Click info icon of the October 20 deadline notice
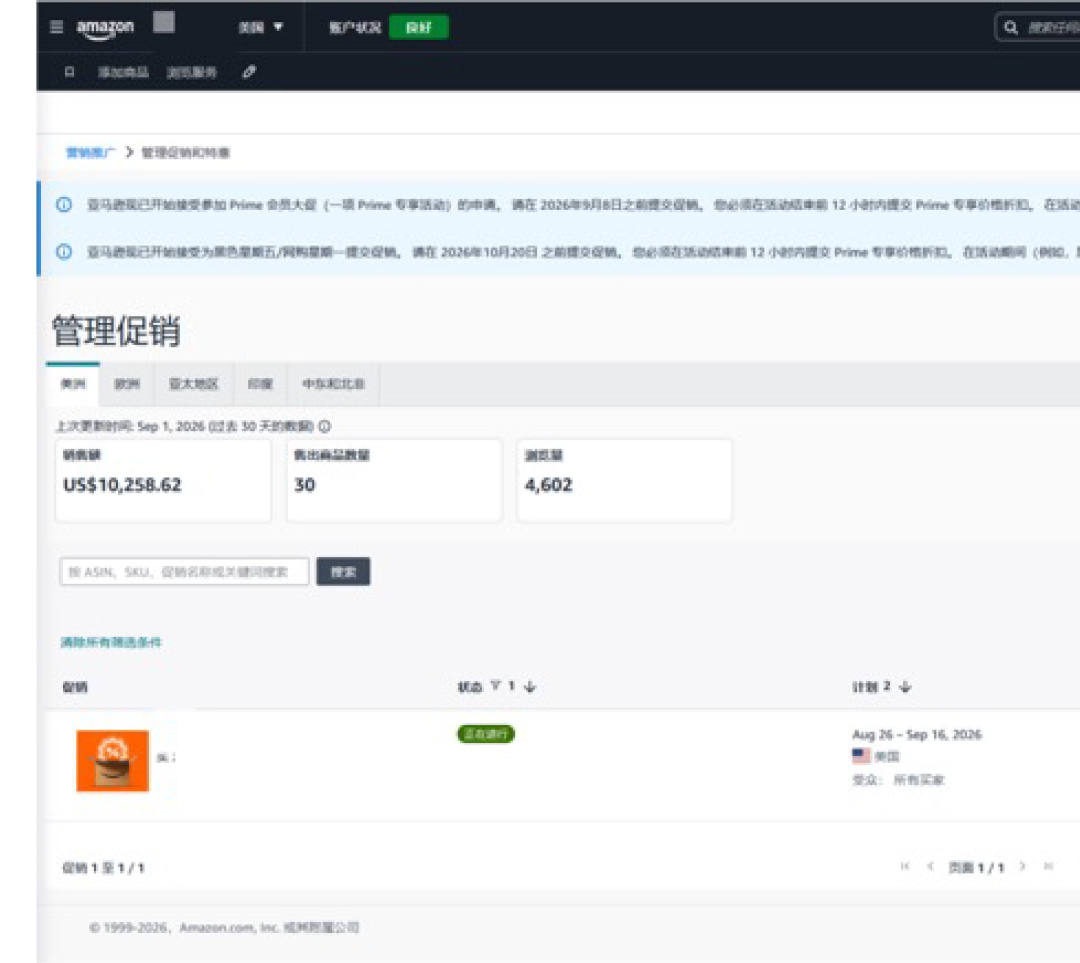The width and height of the screenshot is (1080, 963). (x=63, y=251)
